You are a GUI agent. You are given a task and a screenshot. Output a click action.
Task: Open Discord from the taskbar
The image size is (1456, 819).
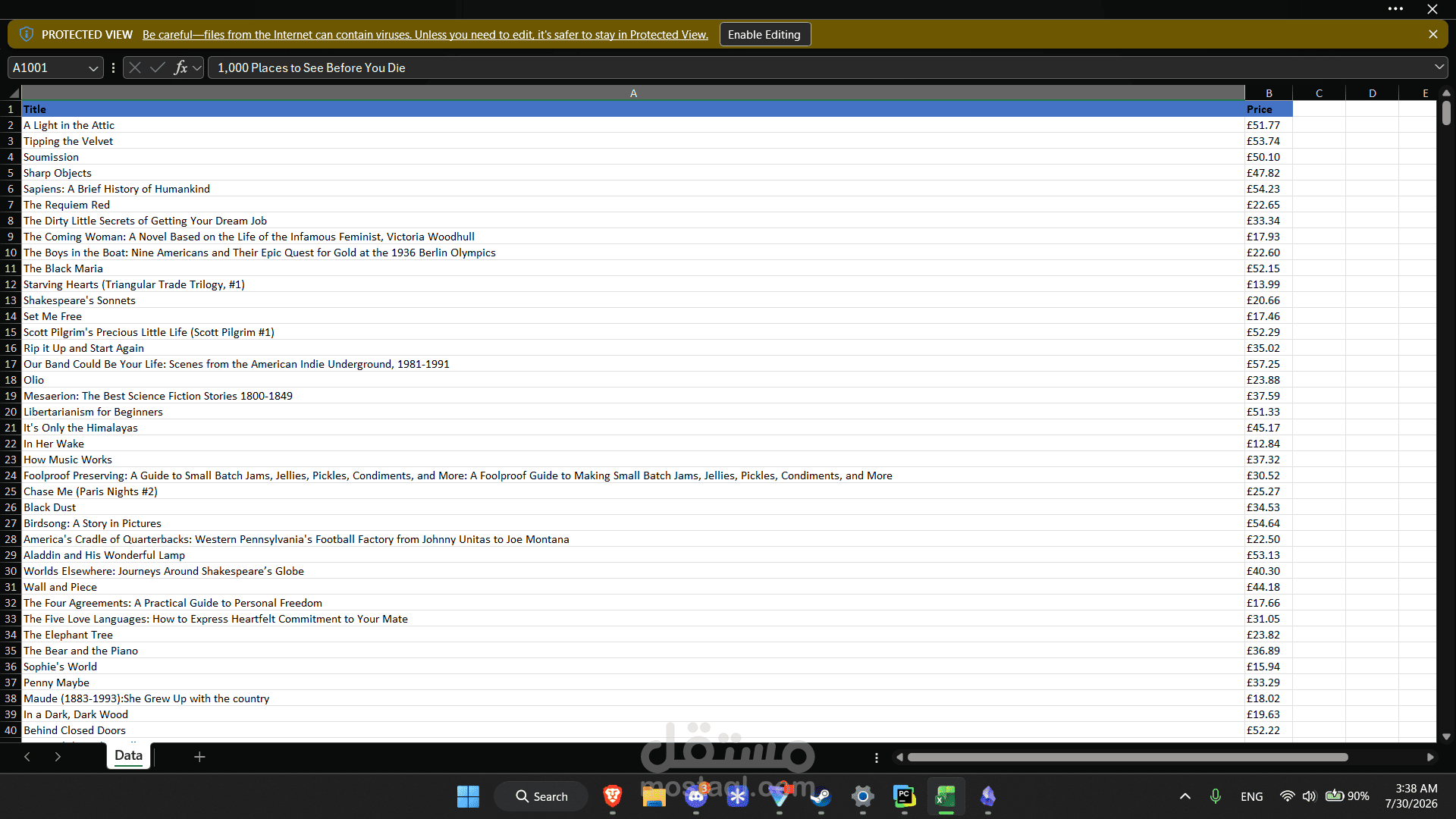696,796
